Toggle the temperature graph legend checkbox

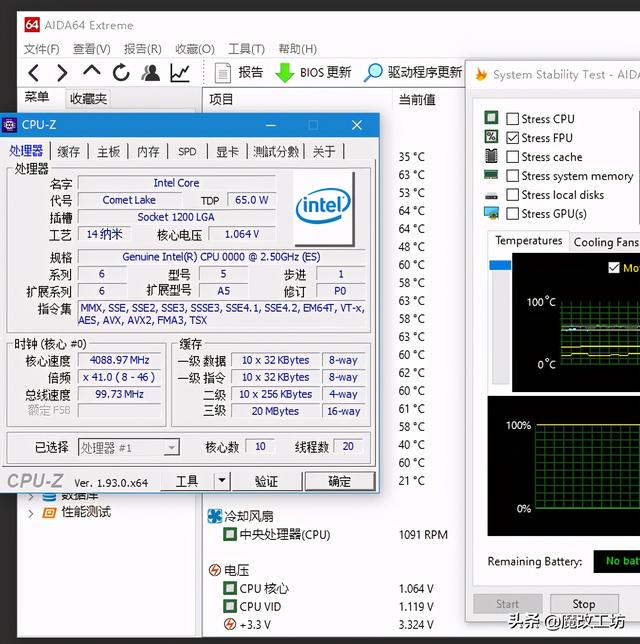pyautogui.click(x=614, y=268)
